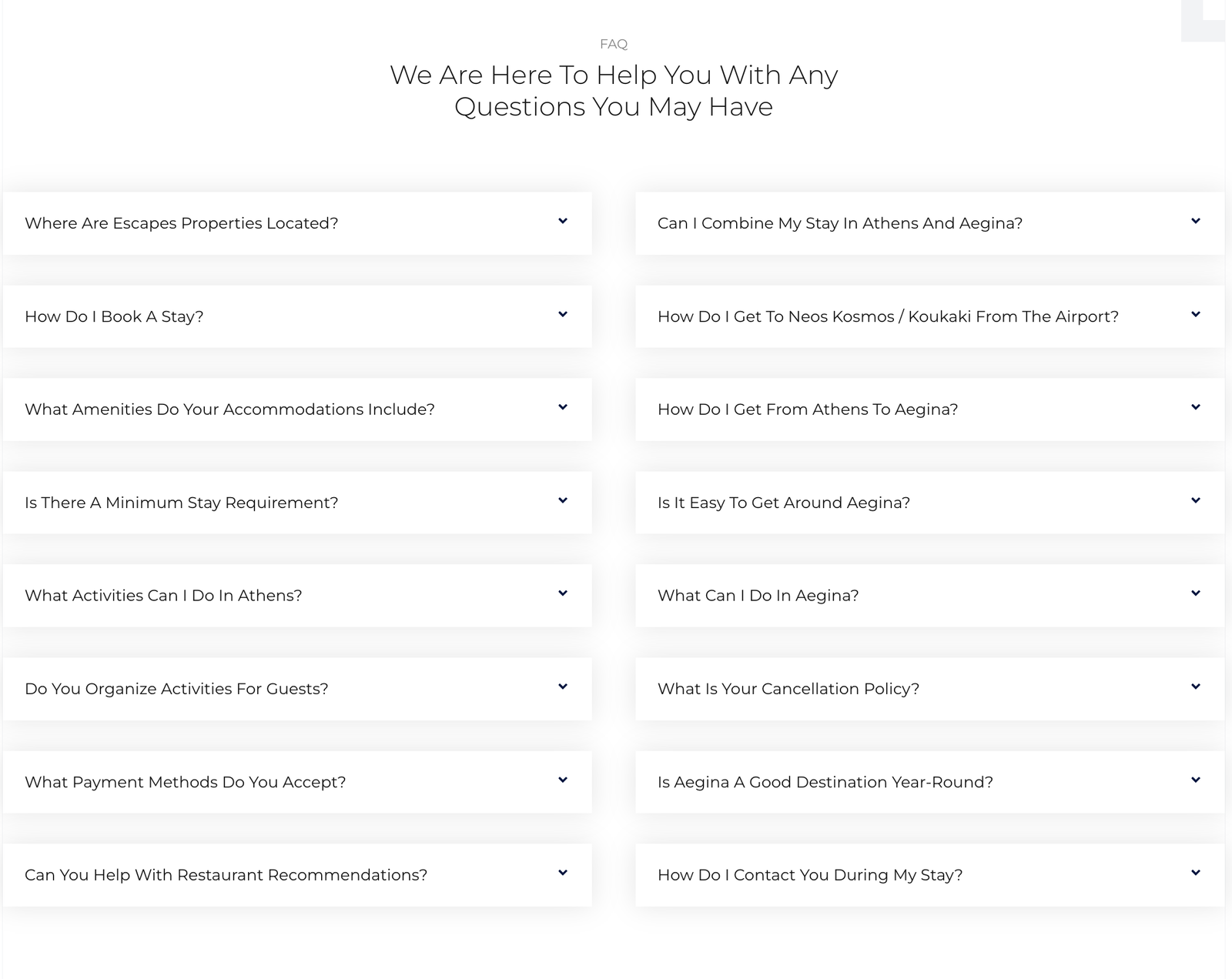
Task: Click chevron icon beside 'Where Are Escapes Properties Located?'
Action: pos(563,222)
